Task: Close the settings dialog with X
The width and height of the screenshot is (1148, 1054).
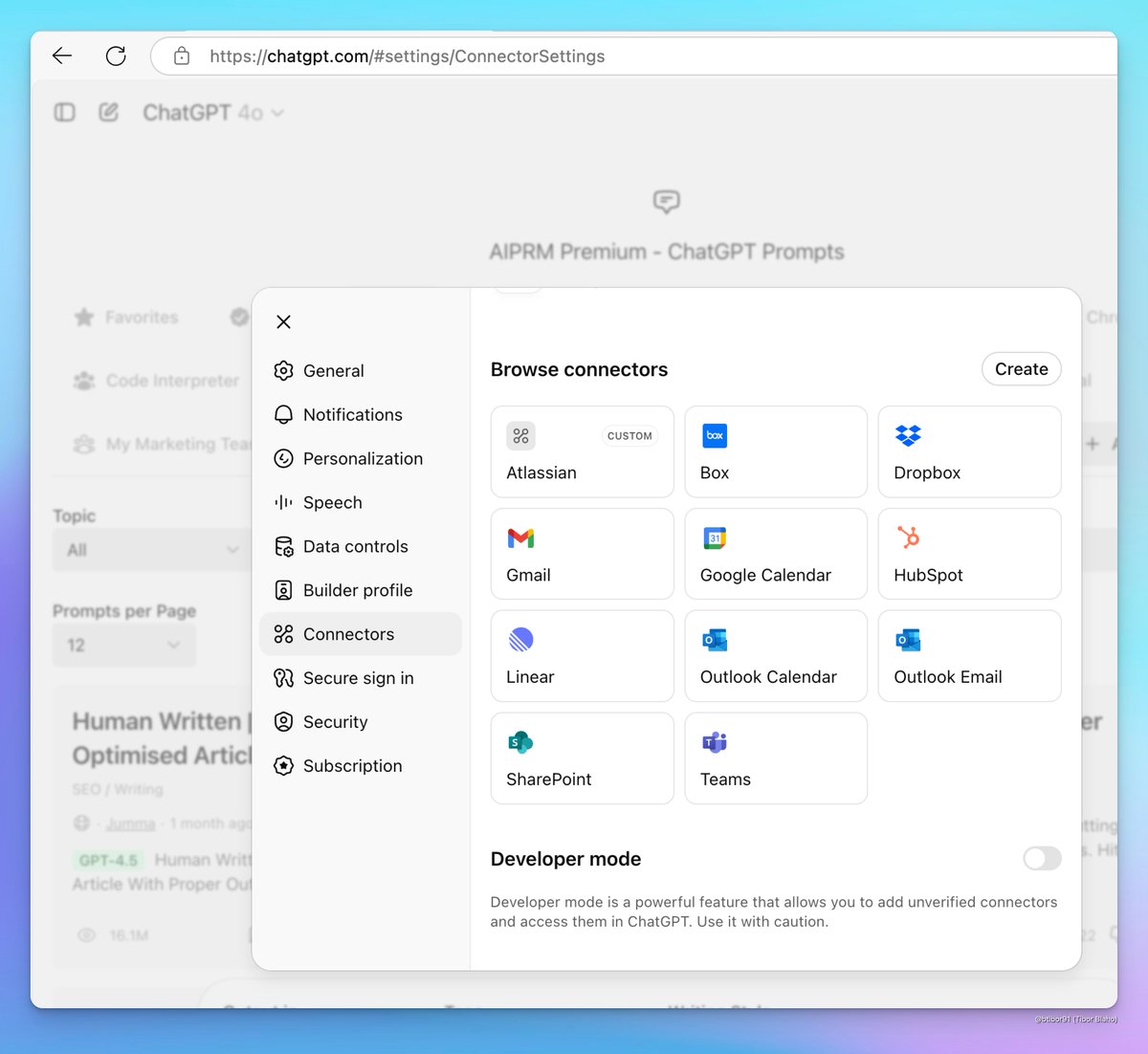Action: [283, 321]
